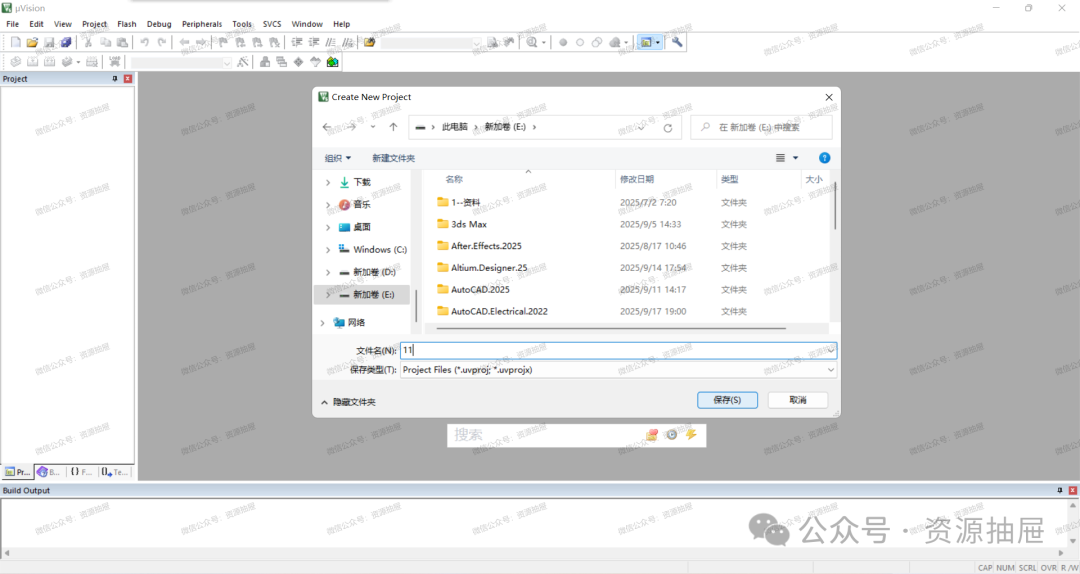
Task: Click the wrench Configuration icon
Action: click(677, 42)
